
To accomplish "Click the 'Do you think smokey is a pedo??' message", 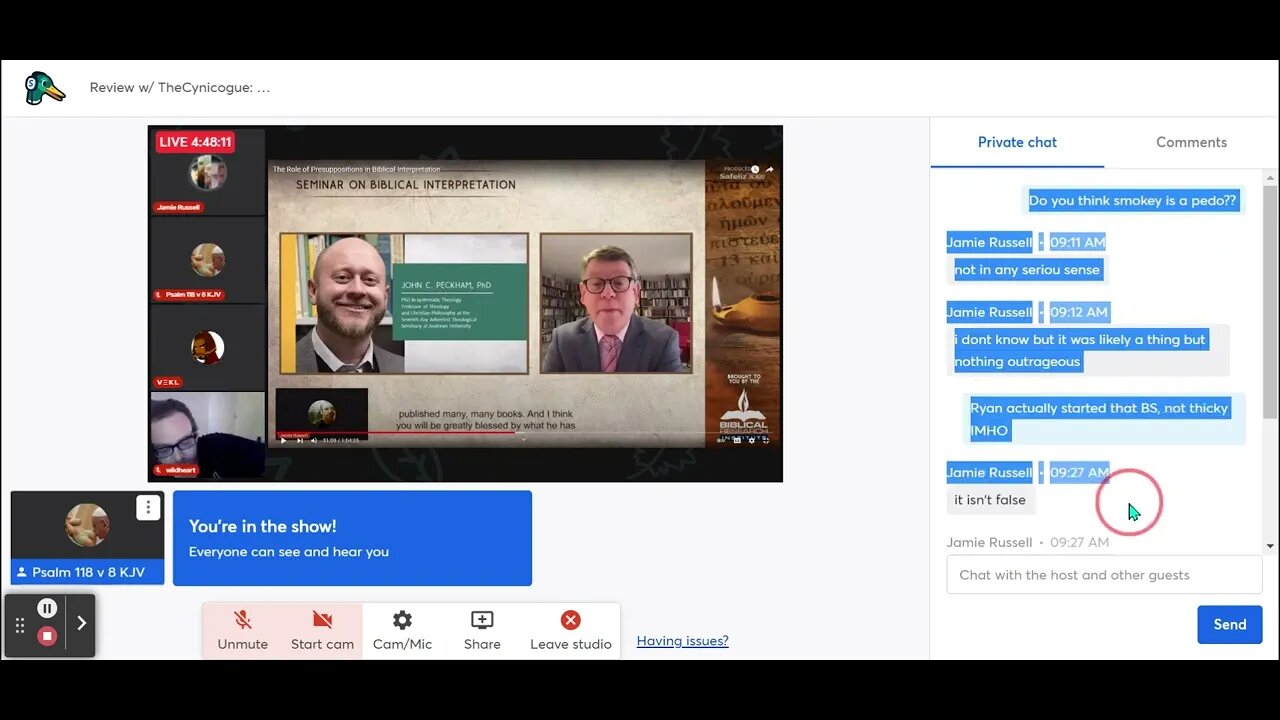I will point(1132,200).
